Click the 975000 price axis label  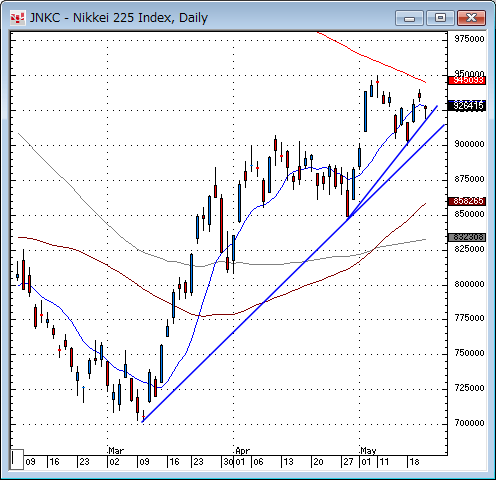coord(469,39)
